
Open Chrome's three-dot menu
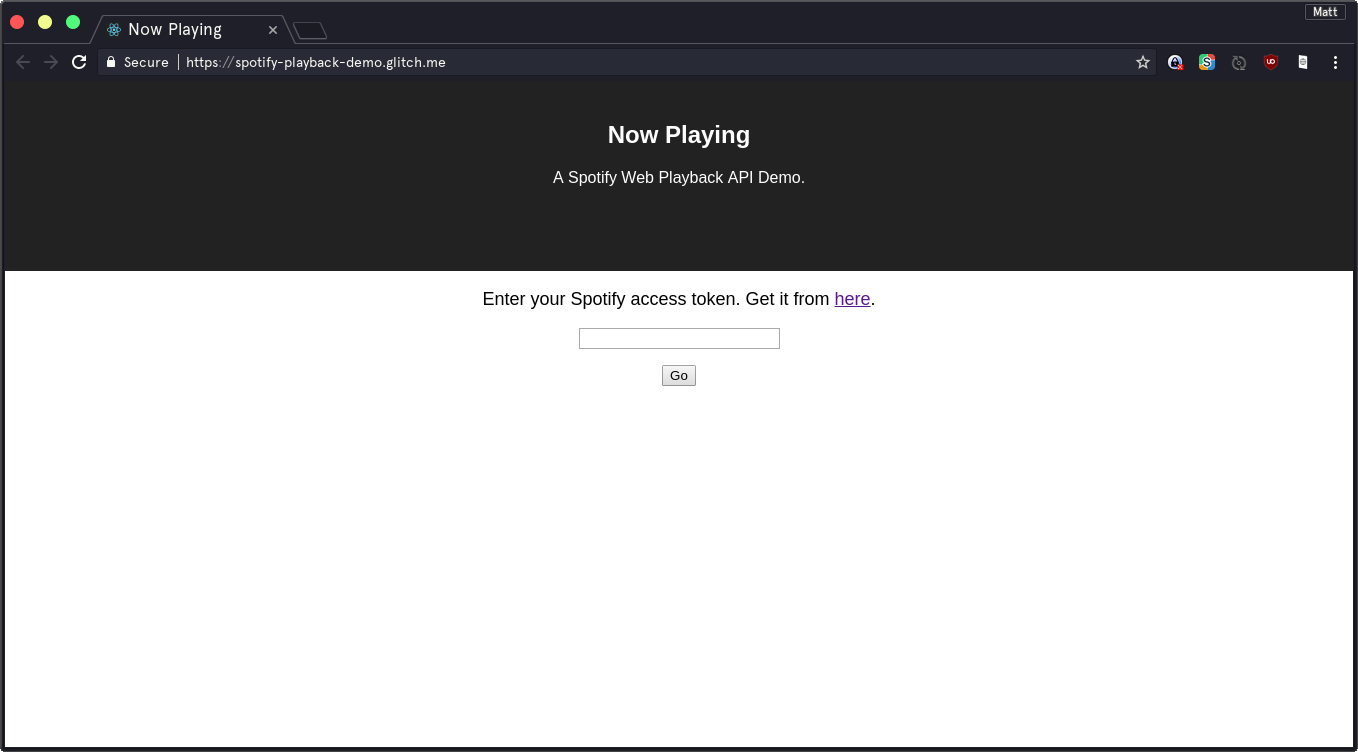click(x=1335, y=62)
